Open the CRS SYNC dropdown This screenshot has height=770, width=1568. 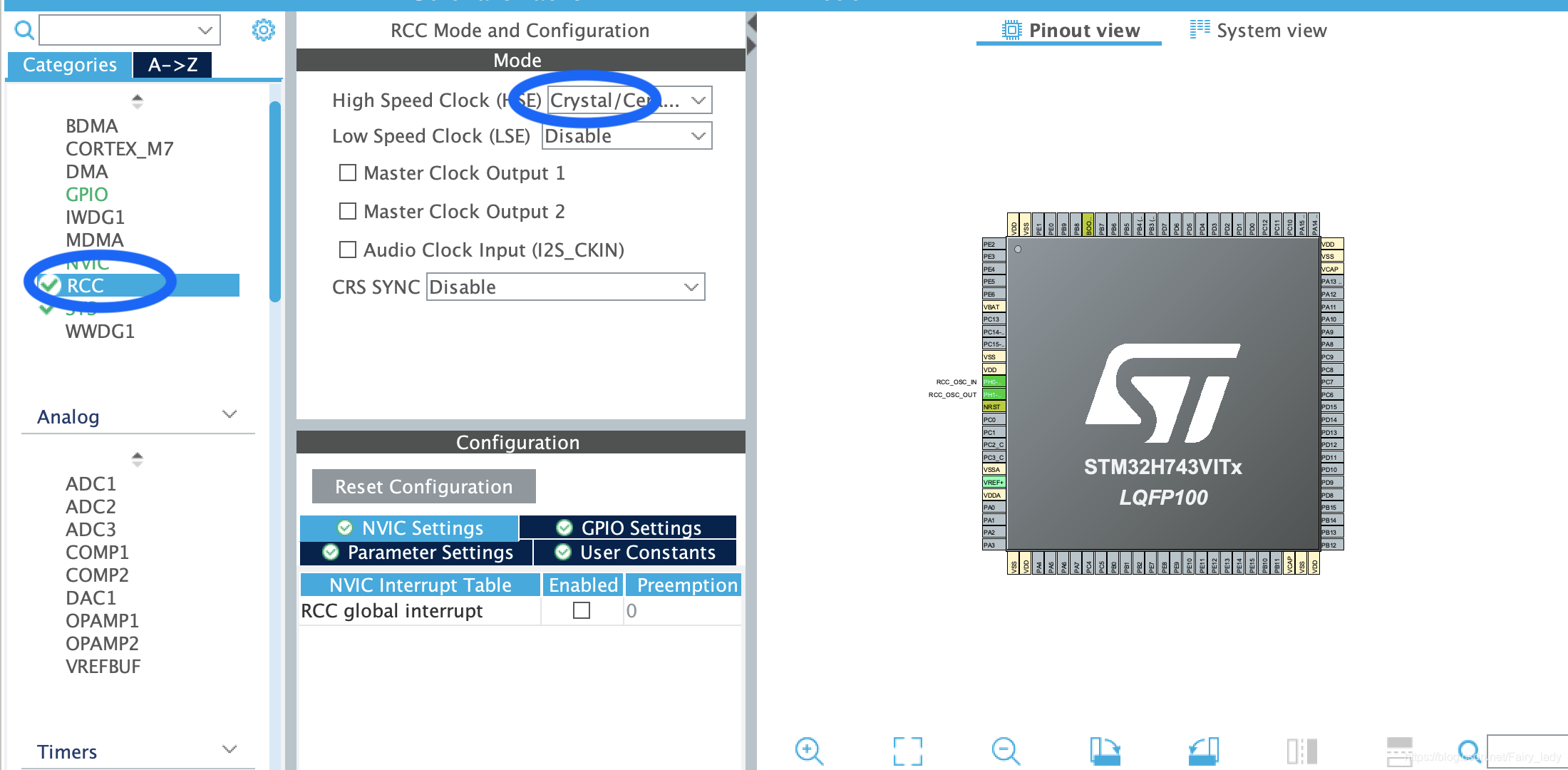click(565, 287)
